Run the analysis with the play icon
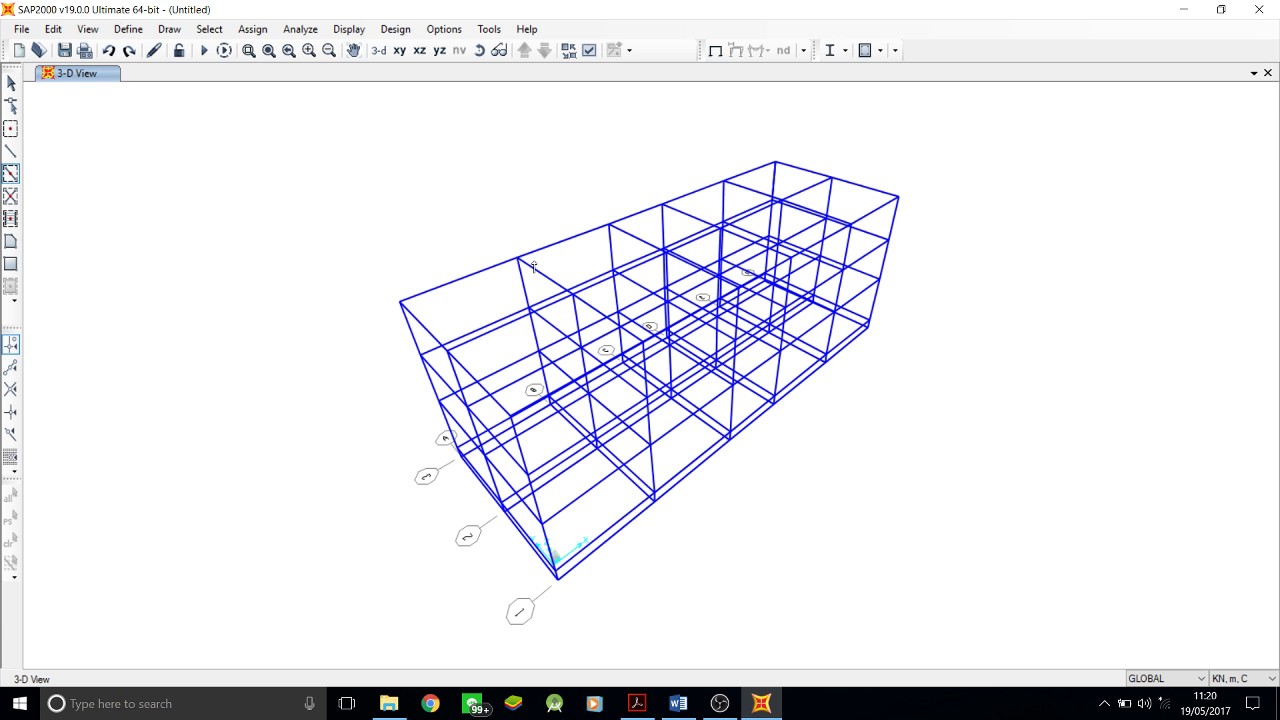Screen dimensions: 1280x720 (204, 50)
